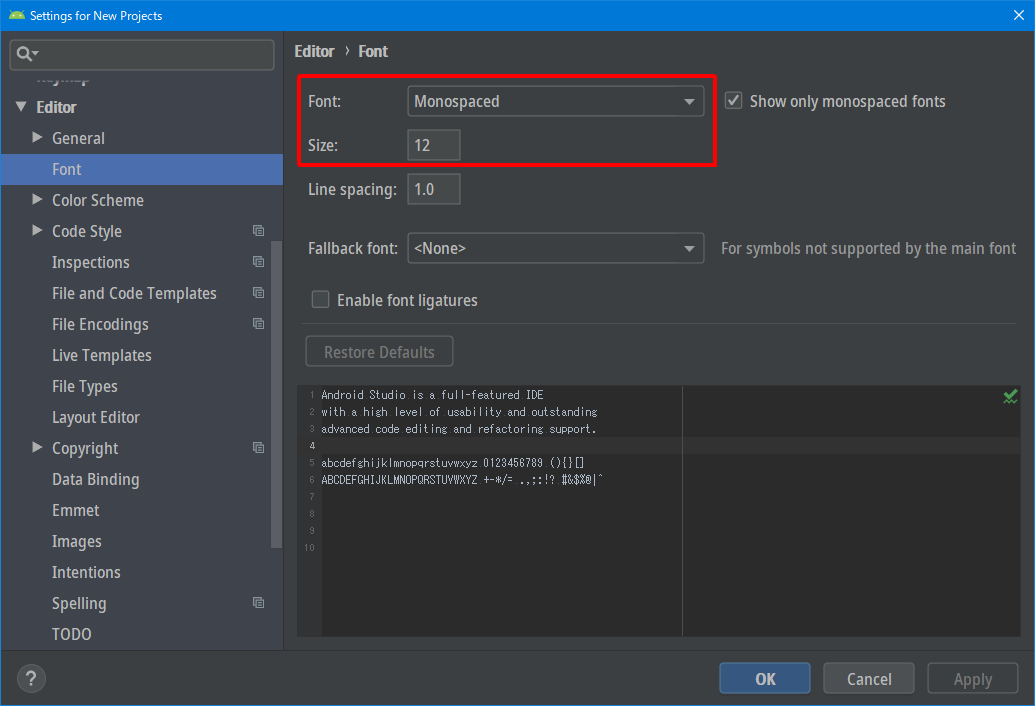Uncheck Show only monospaced fonts
Screen dimensions: 1035x706
point(733,101)
